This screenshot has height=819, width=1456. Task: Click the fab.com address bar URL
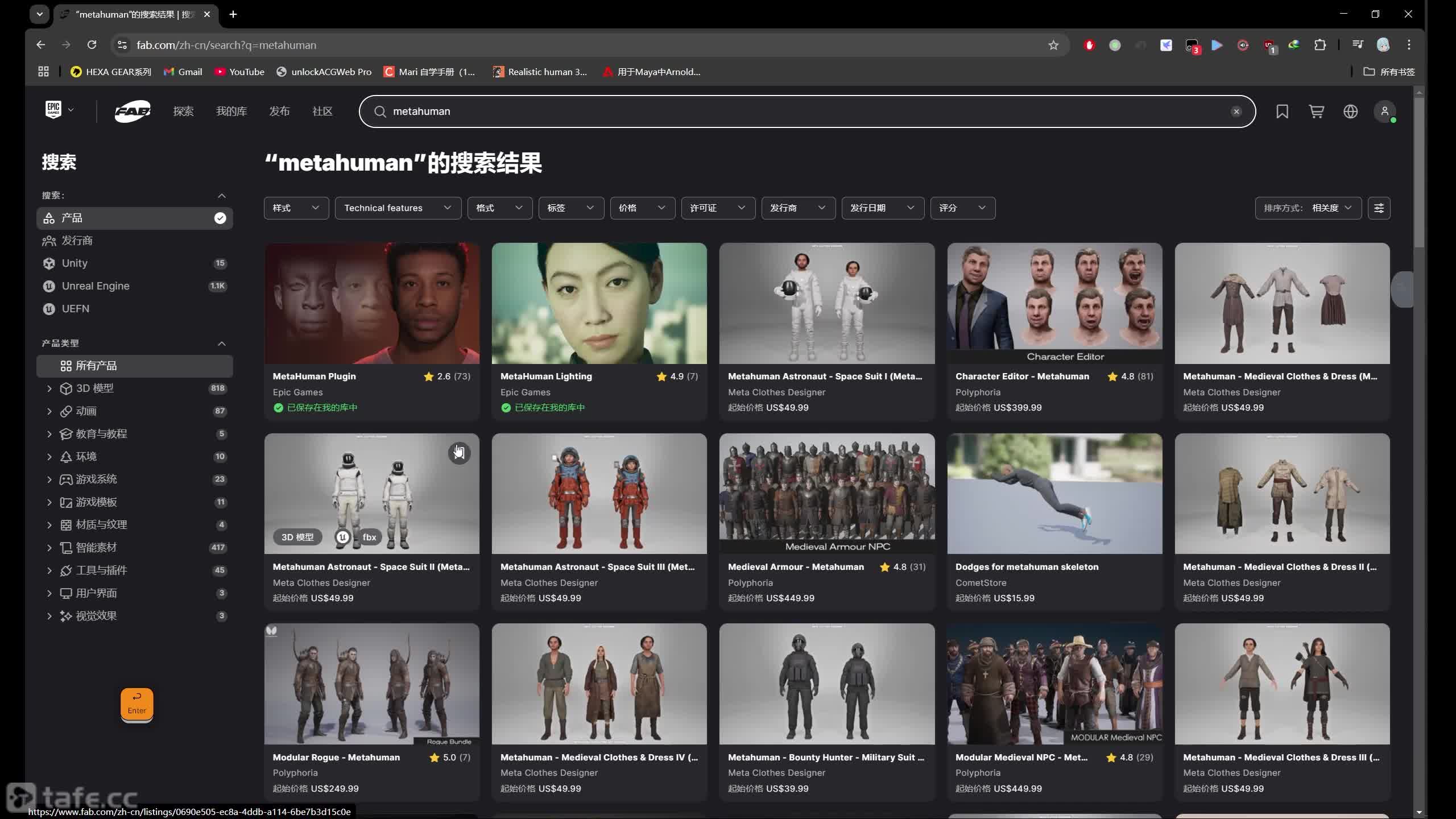tap(226, 45)
